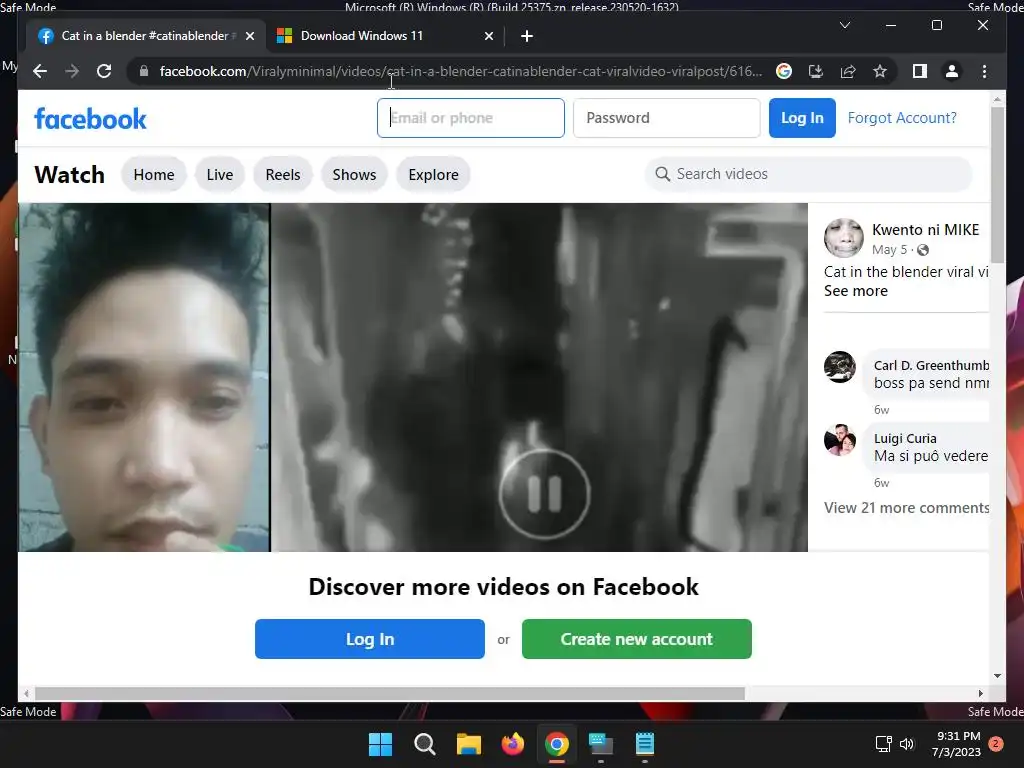Screen dimensions: 1024x768
Task: Launch Firefox from taskbar
Action: click(513, 744)
